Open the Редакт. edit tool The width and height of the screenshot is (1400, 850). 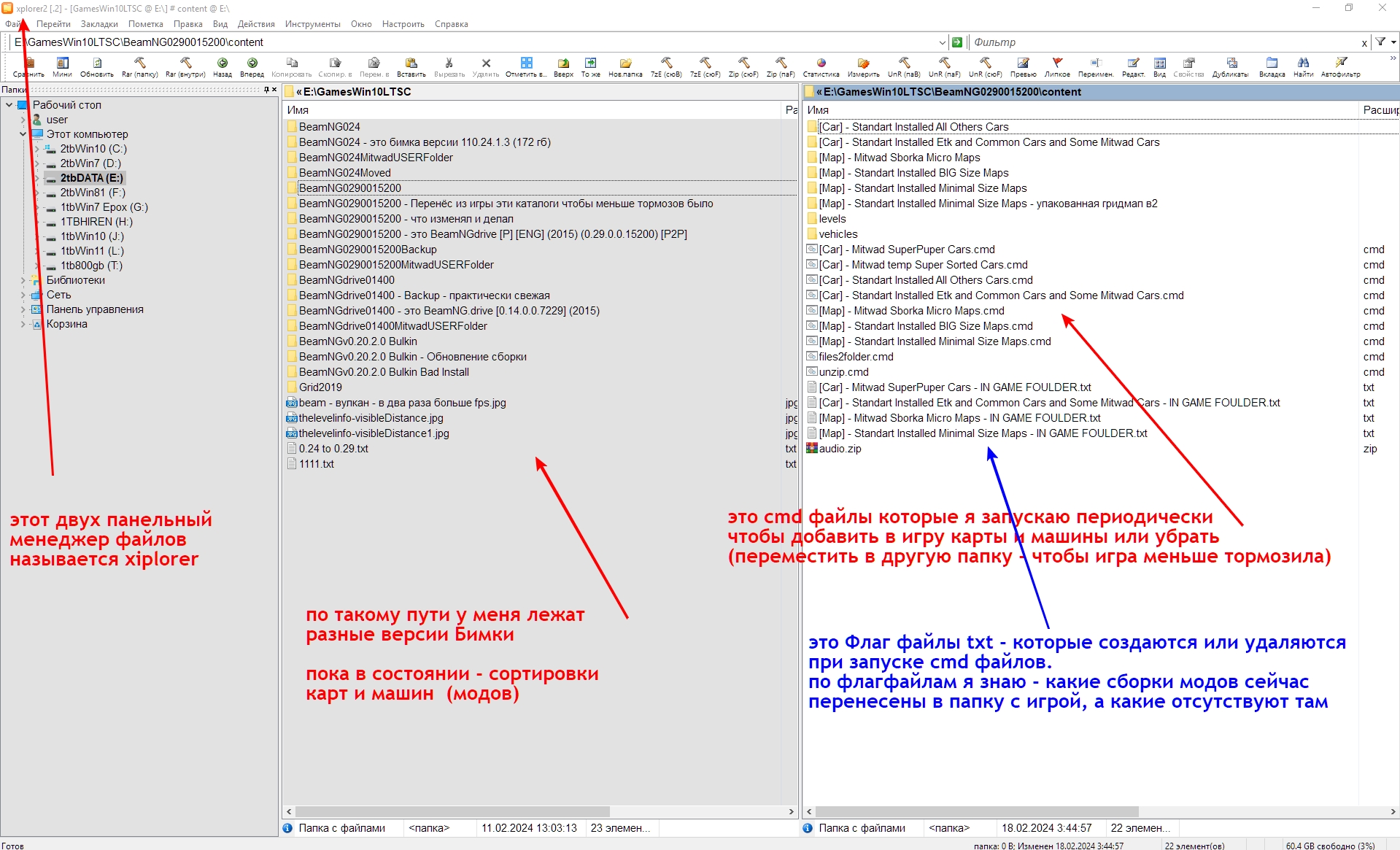pos(1133,66)
